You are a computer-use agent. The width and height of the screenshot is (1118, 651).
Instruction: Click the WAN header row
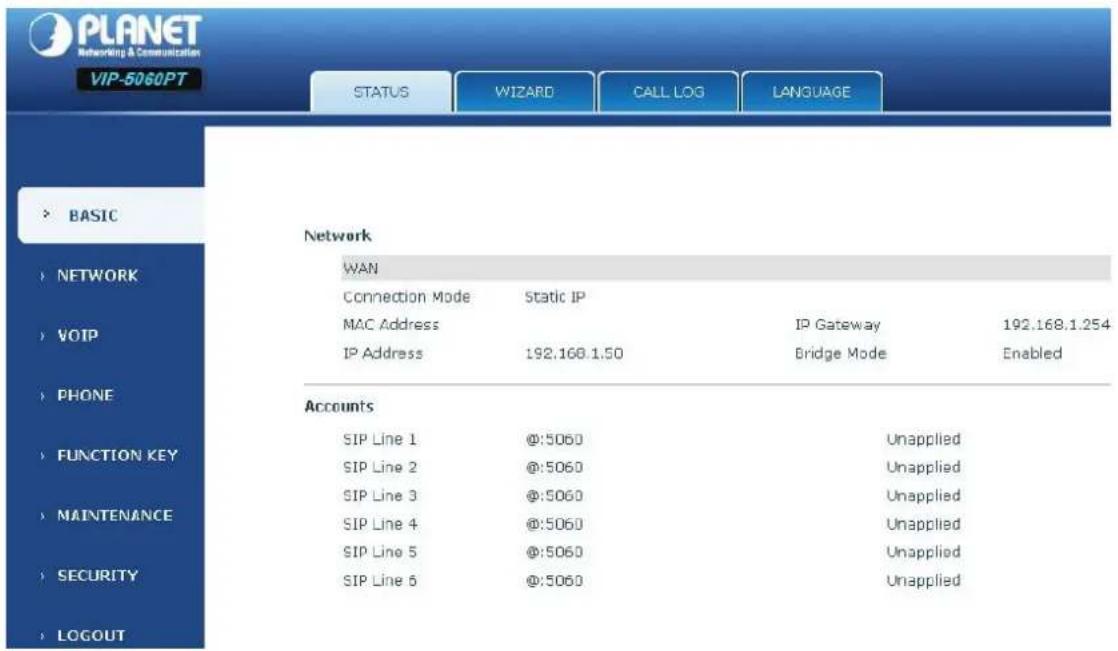pos(725,268)
